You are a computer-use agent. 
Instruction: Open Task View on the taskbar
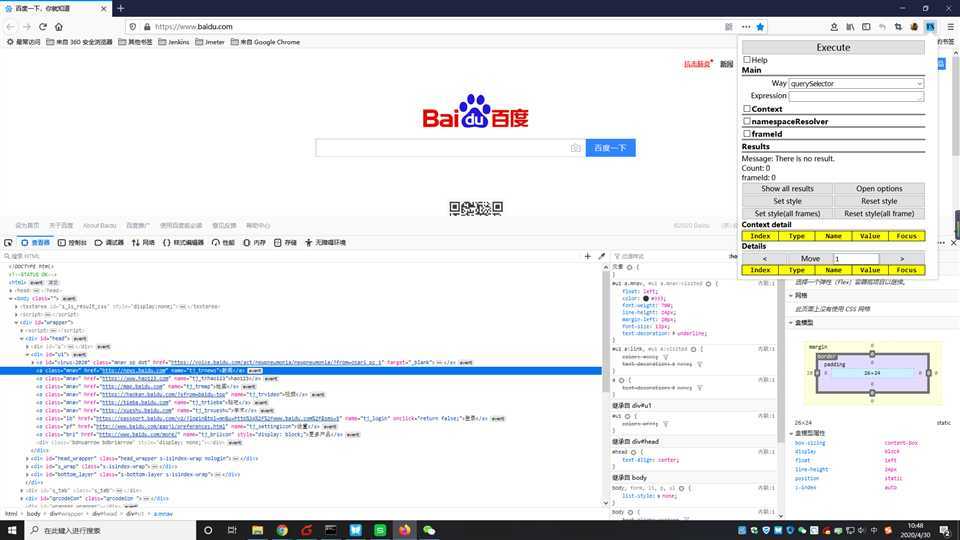point(232,530)
